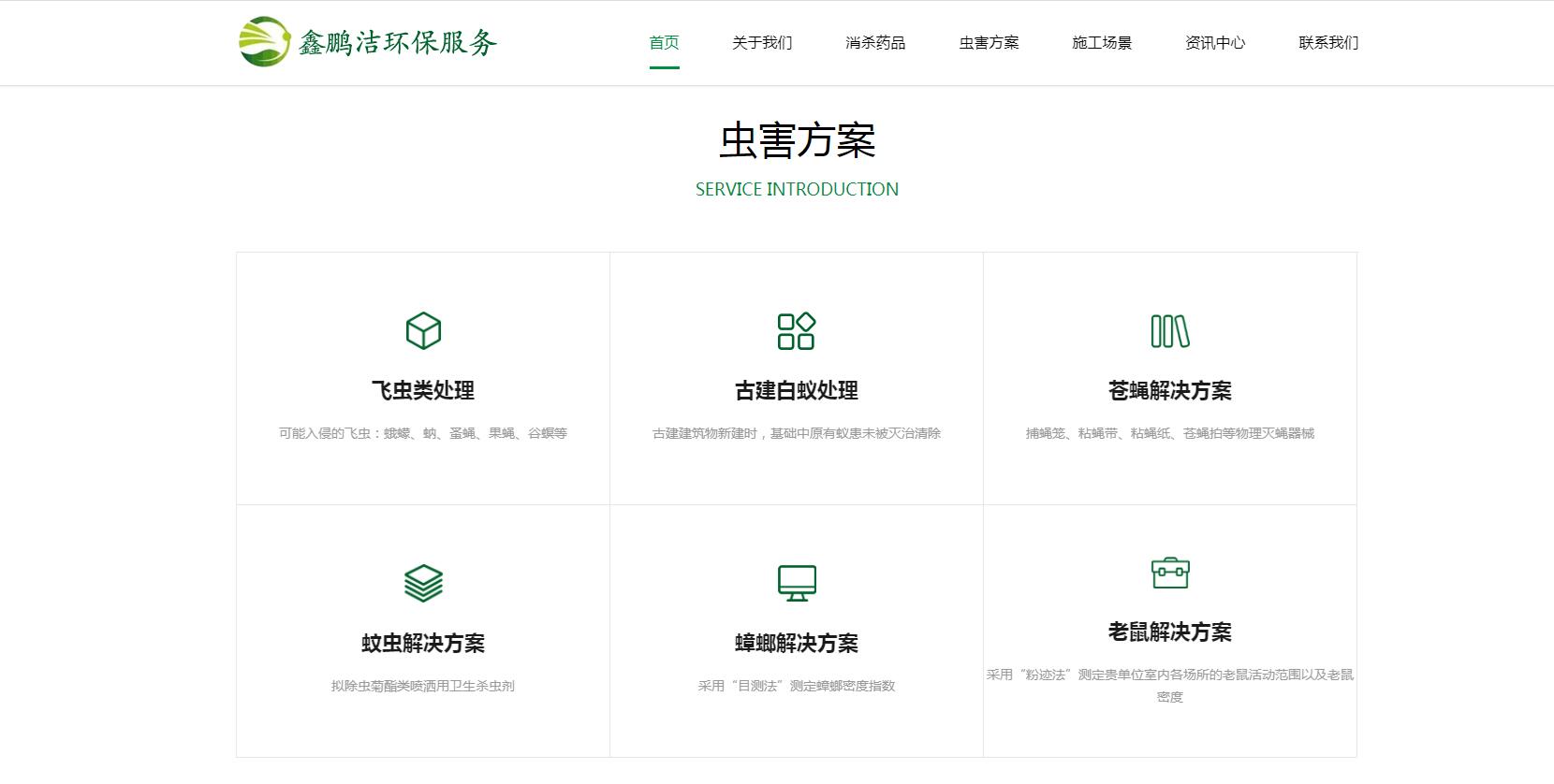The width and height of the screenshot is (1554, 784).
Task: Click the grid squares icon above 古建白蚁处理
Action: (797, 331)
